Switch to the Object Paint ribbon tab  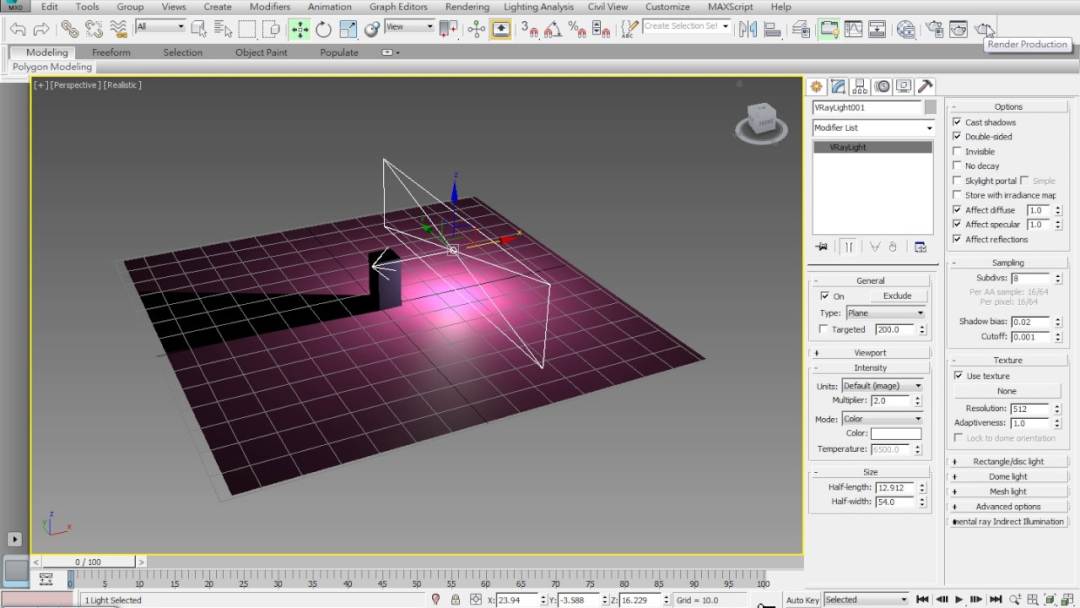(x=261, y=52)
